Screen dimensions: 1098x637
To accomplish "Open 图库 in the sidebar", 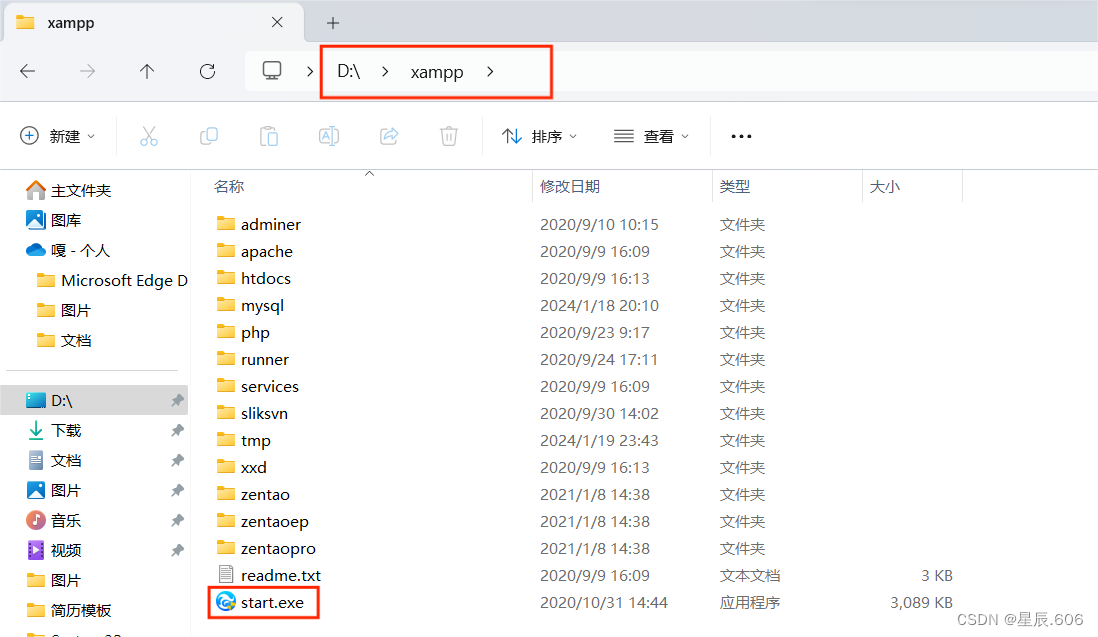I will coord(54,220).
